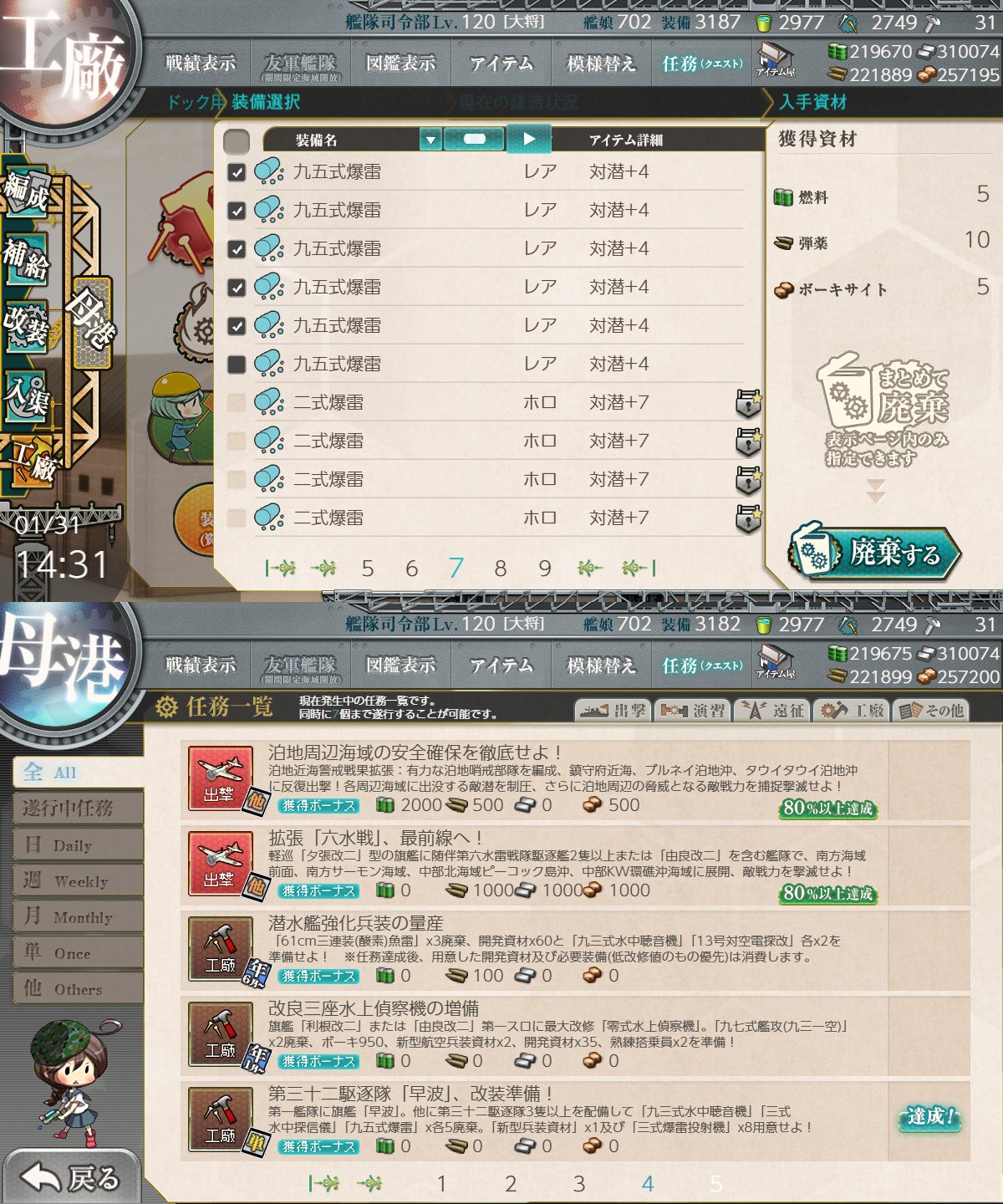This screenshot has width=1003, height=1204.
Task: Click the play arrow filter button in header
Action: [529, 139]
